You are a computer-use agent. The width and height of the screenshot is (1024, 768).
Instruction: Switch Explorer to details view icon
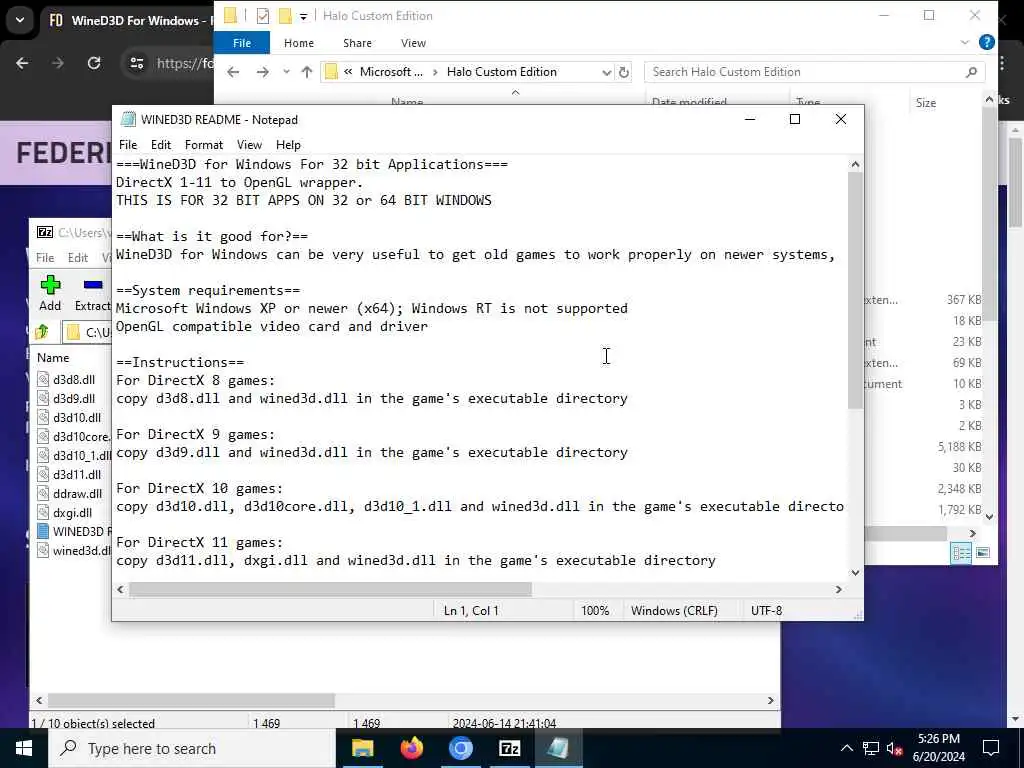961,553
